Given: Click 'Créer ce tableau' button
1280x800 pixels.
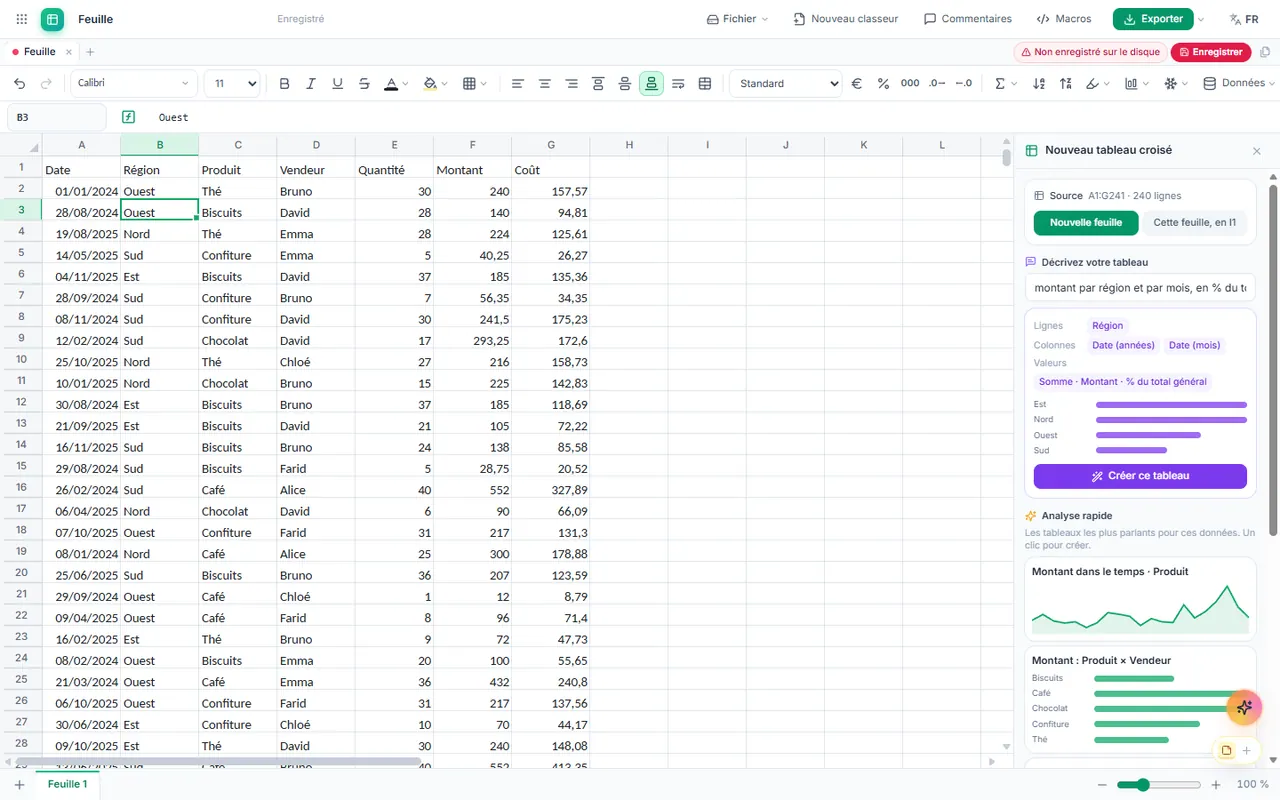Looking at the screenshot, I should click(x=1140, y=476).
